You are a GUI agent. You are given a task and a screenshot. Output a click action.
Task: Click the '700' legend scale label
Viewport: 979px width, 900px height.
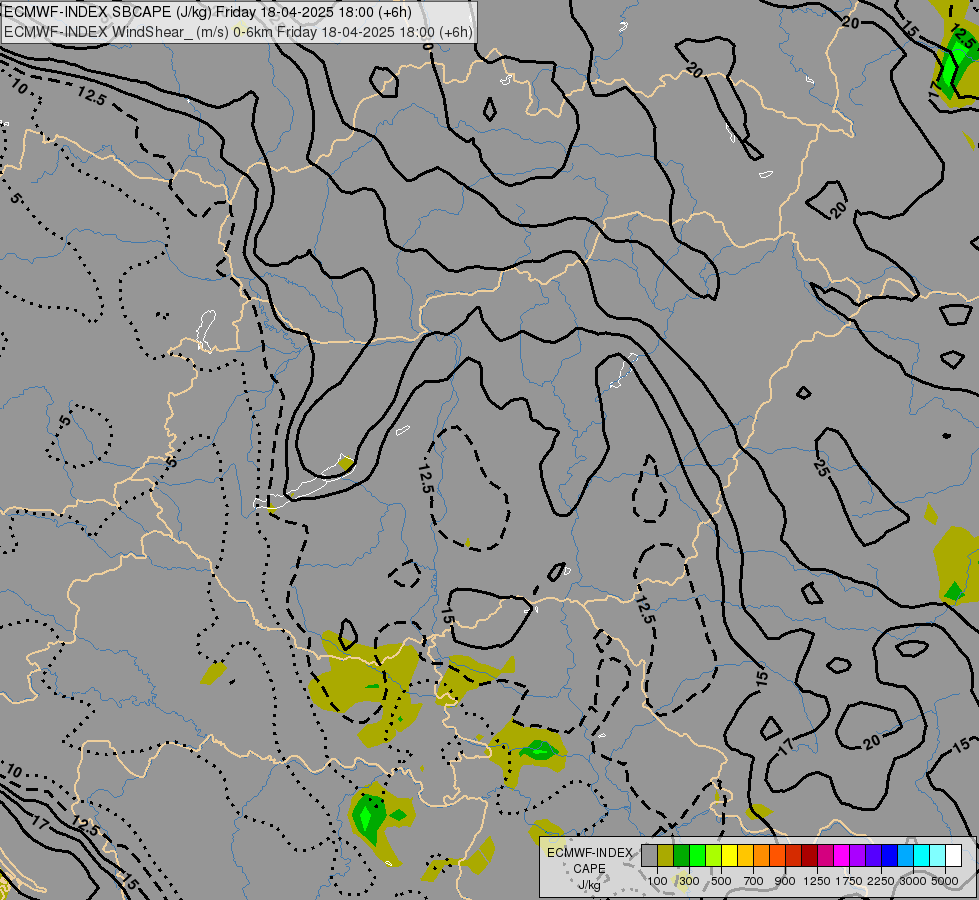[754, 881]
